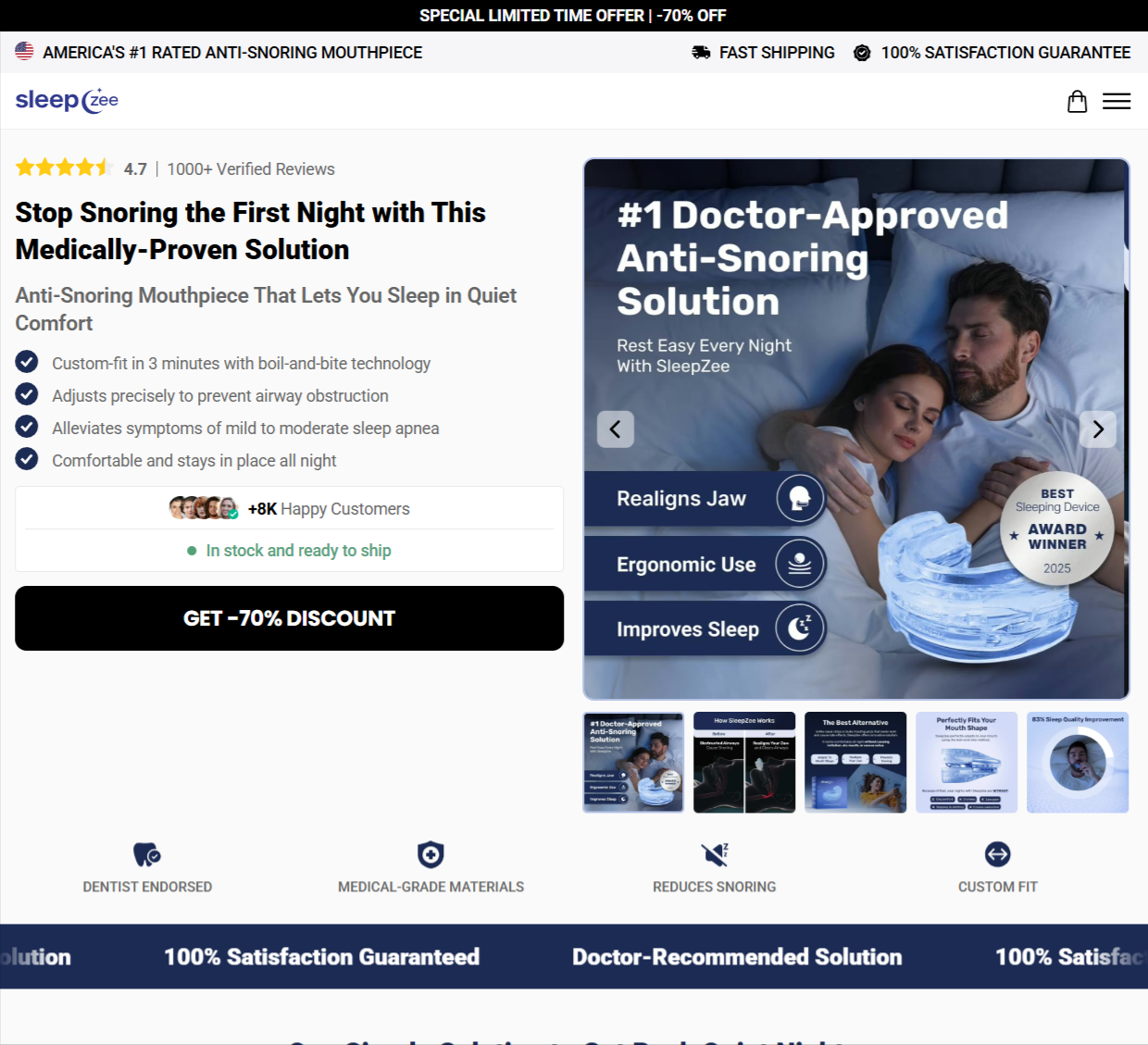Open the hamburger navigation menu
The width and height of the screenshot is (1148, 1045).
[1117, 101]
